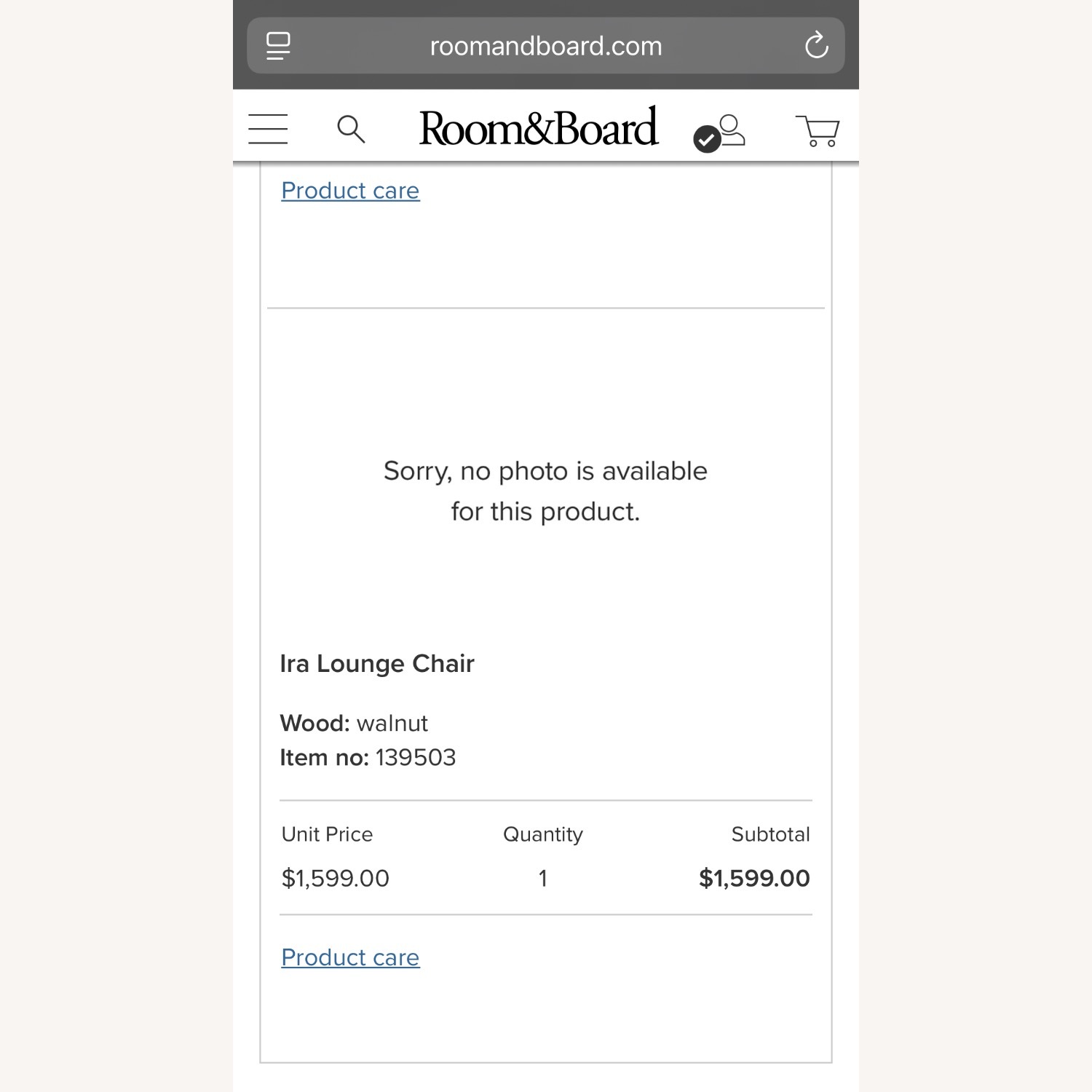
Task: Tap the checkmark badge on the account icon
Action: pyautogui.click(x=705, y=137)
